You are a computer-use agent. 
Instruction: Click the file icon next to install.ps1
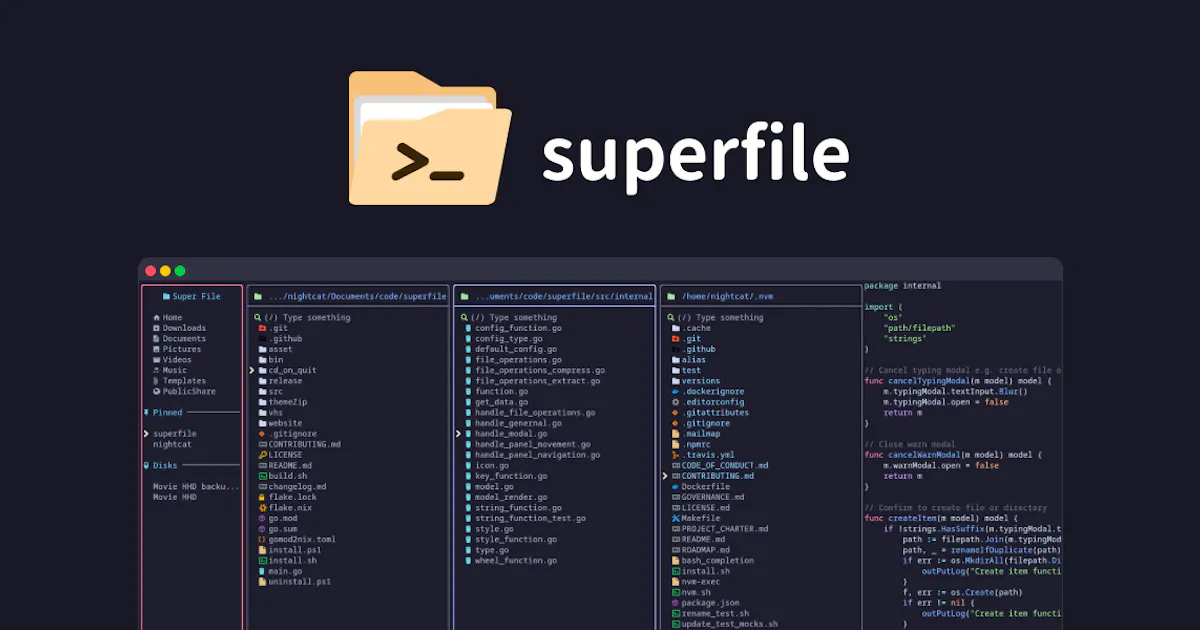(x=262, y=550)
